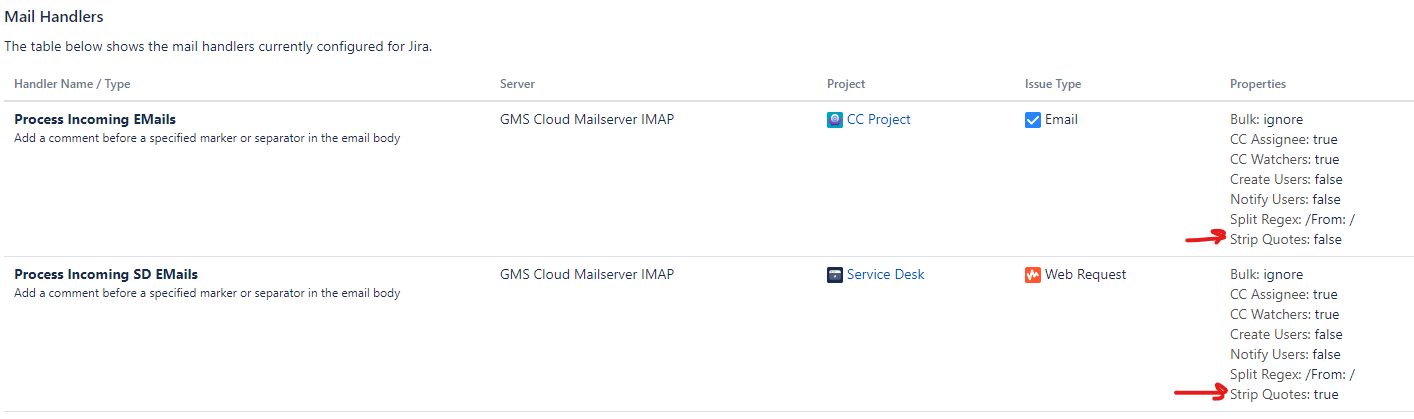1414x419 pixels.
Task: Click the Email issue type label
Action: point(1061,119)
